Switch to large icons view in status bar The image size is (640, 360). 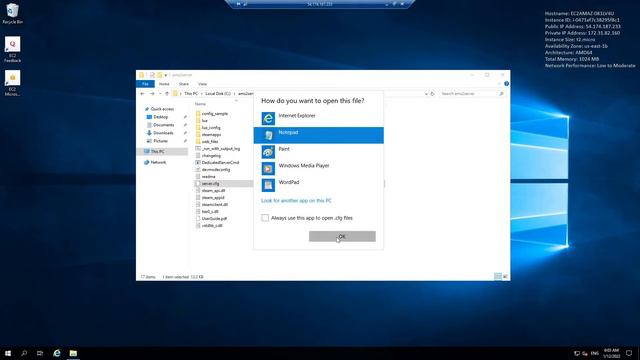[x=505, y=277]
